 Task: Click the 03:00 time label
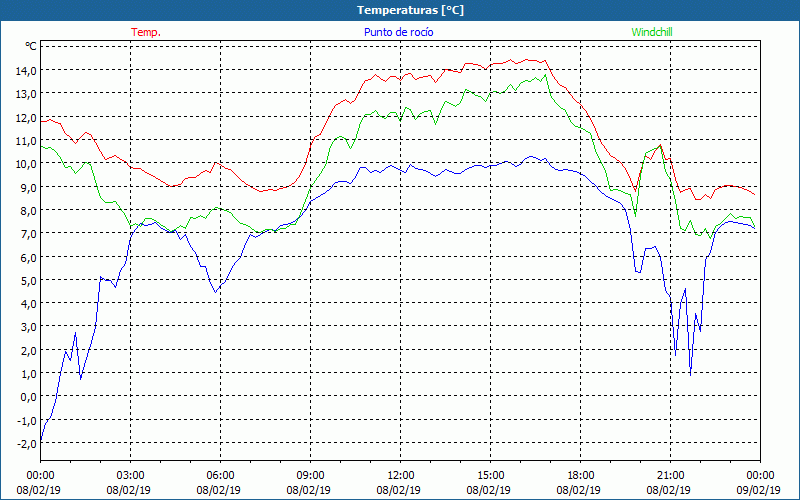[x=131, y=476]
